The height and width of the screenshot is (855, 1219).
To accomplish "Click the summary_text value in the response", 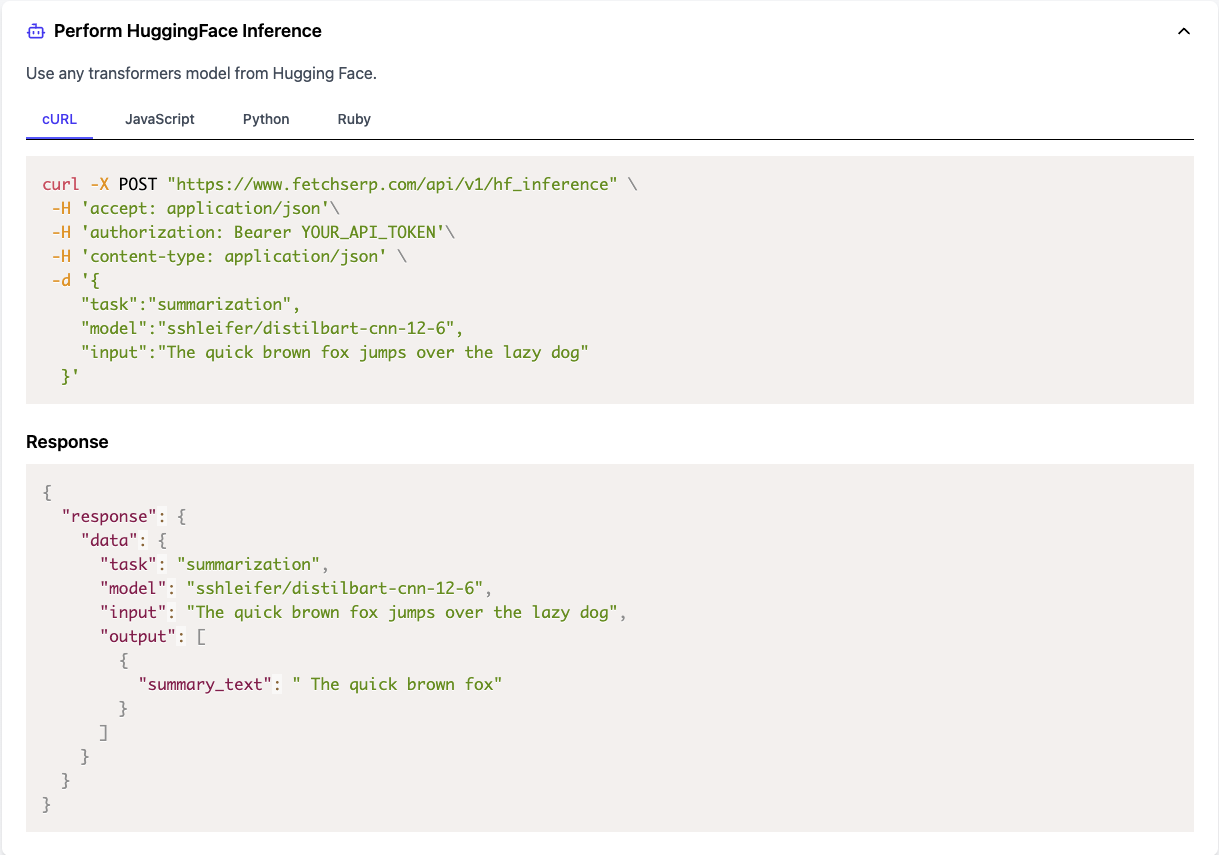I will (397, 684).
